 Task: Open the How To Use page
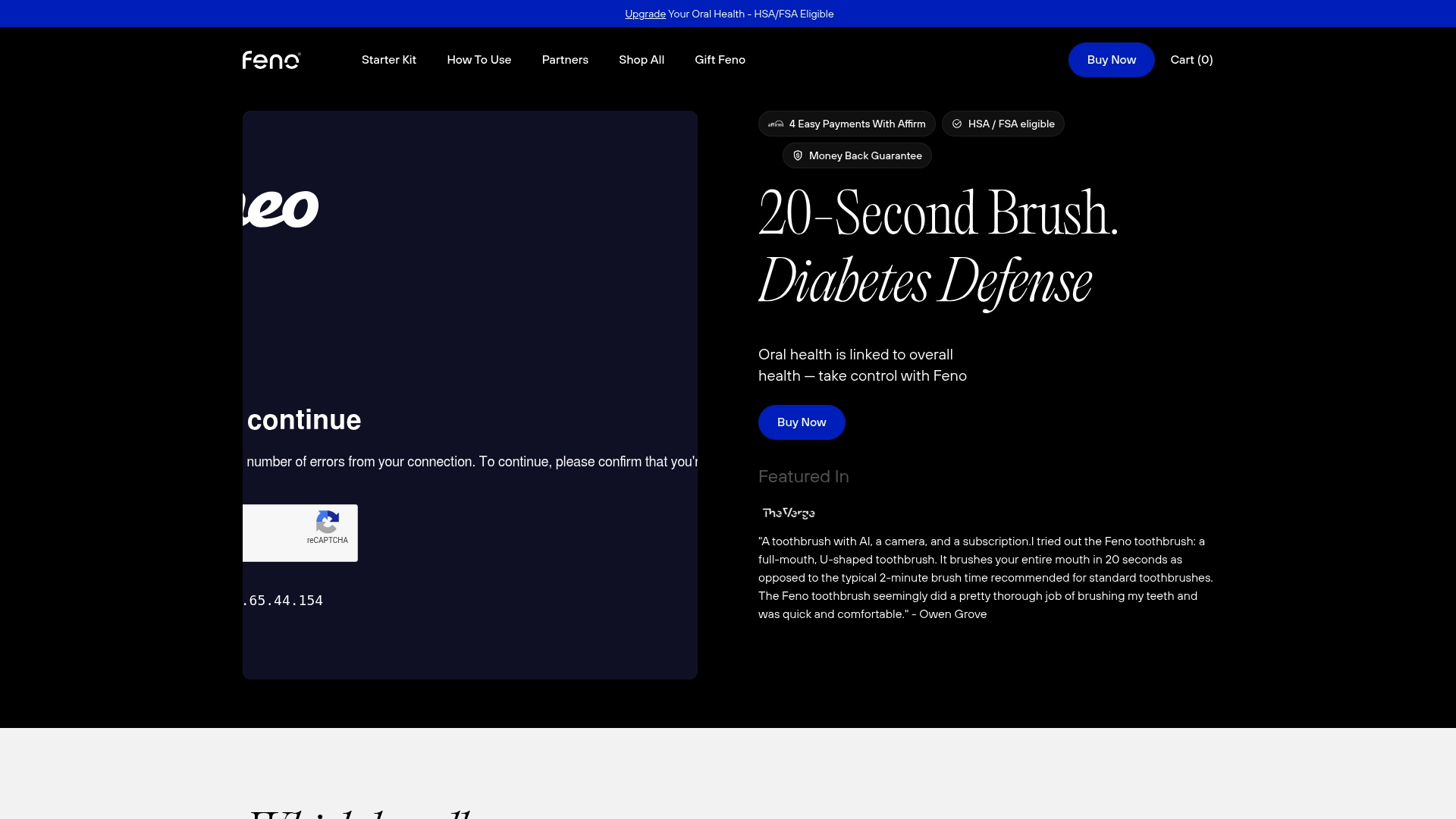point(479,60)
